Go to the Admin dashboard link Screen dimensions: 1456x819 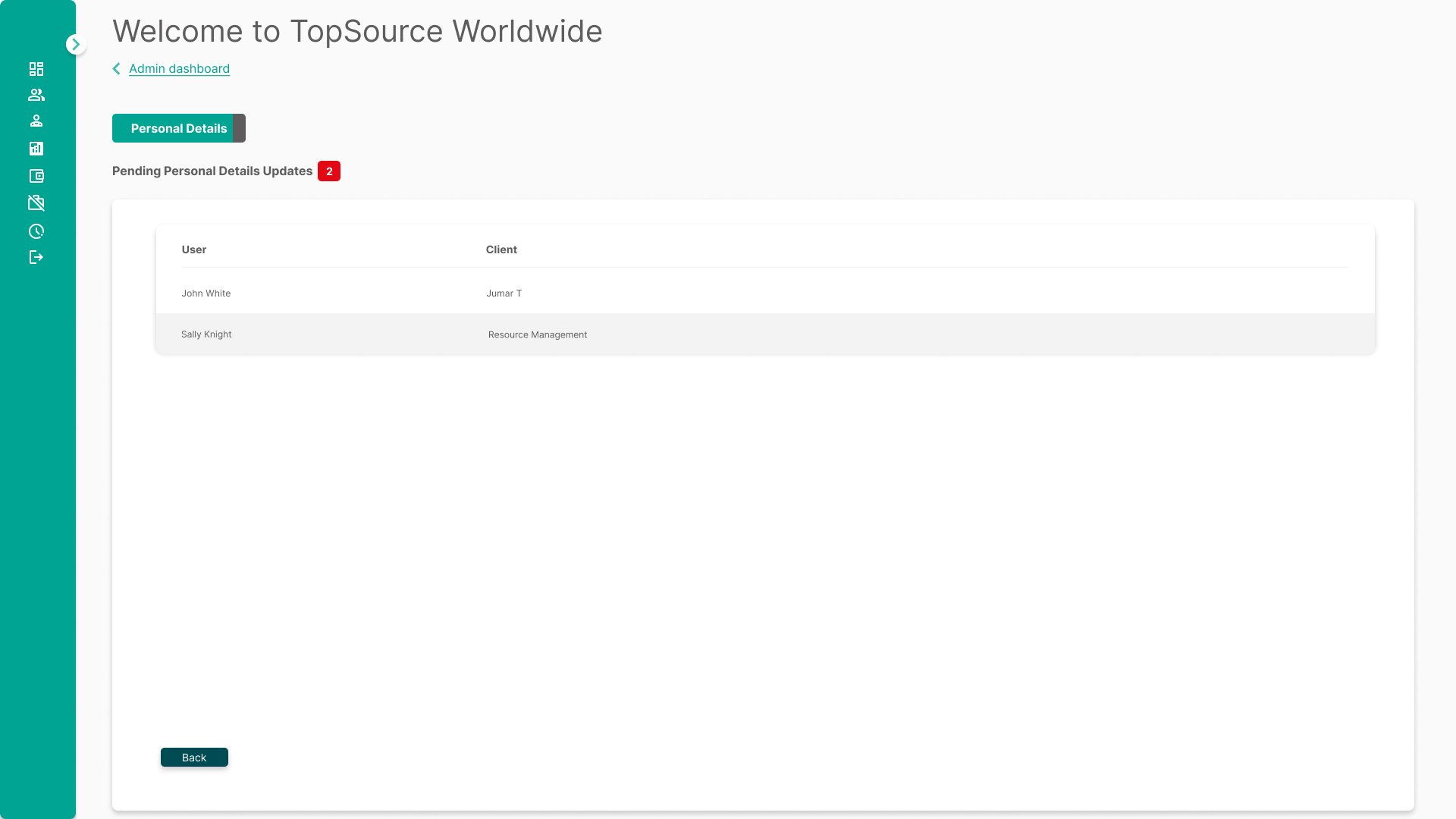click(x=179, y=69)
